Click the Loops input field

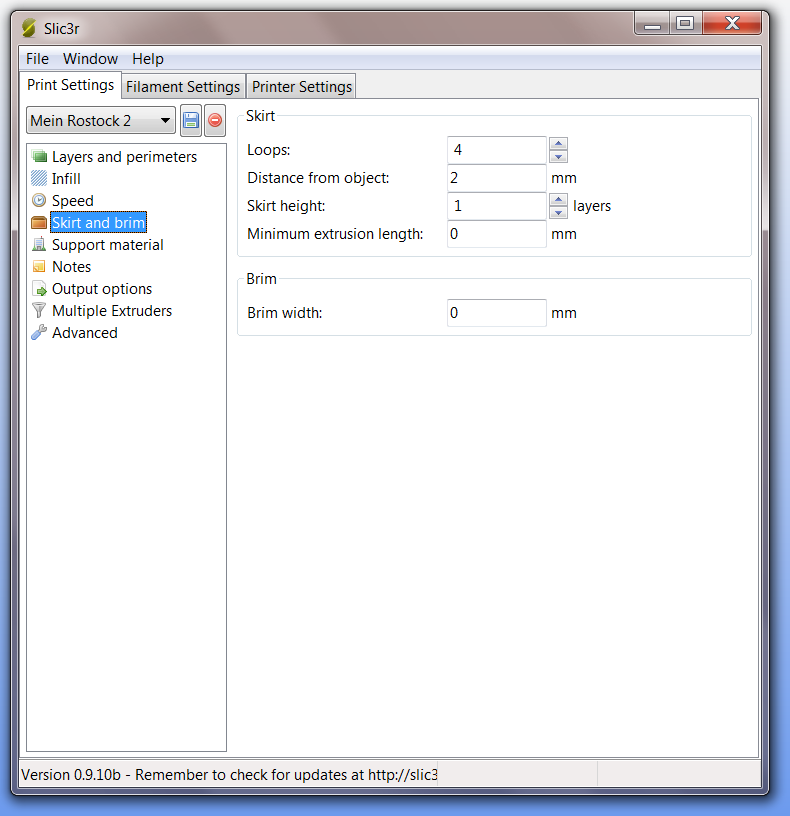pos(496,150)
